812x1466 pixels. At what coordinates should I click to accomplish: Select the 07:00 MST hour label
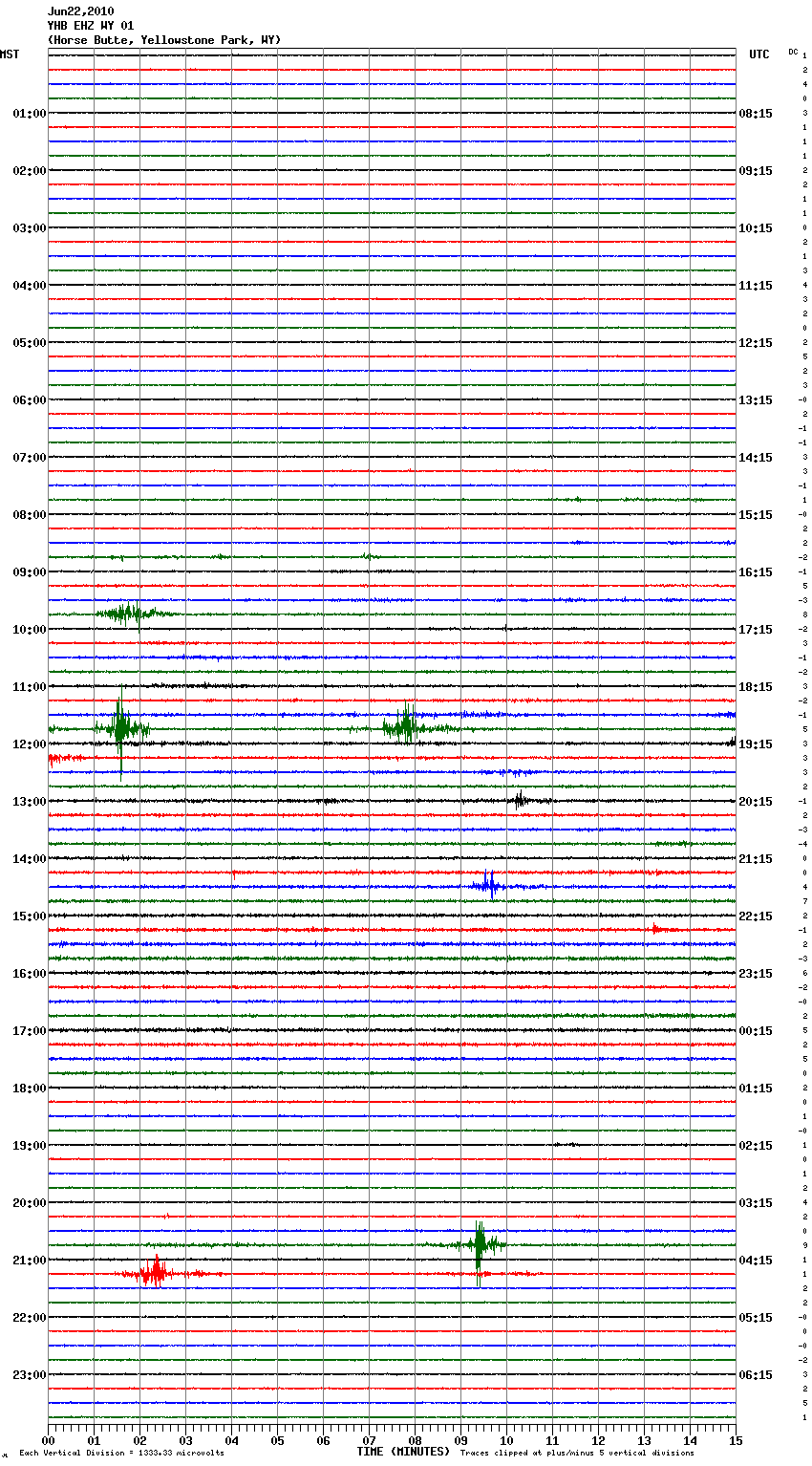click(30, 458)
